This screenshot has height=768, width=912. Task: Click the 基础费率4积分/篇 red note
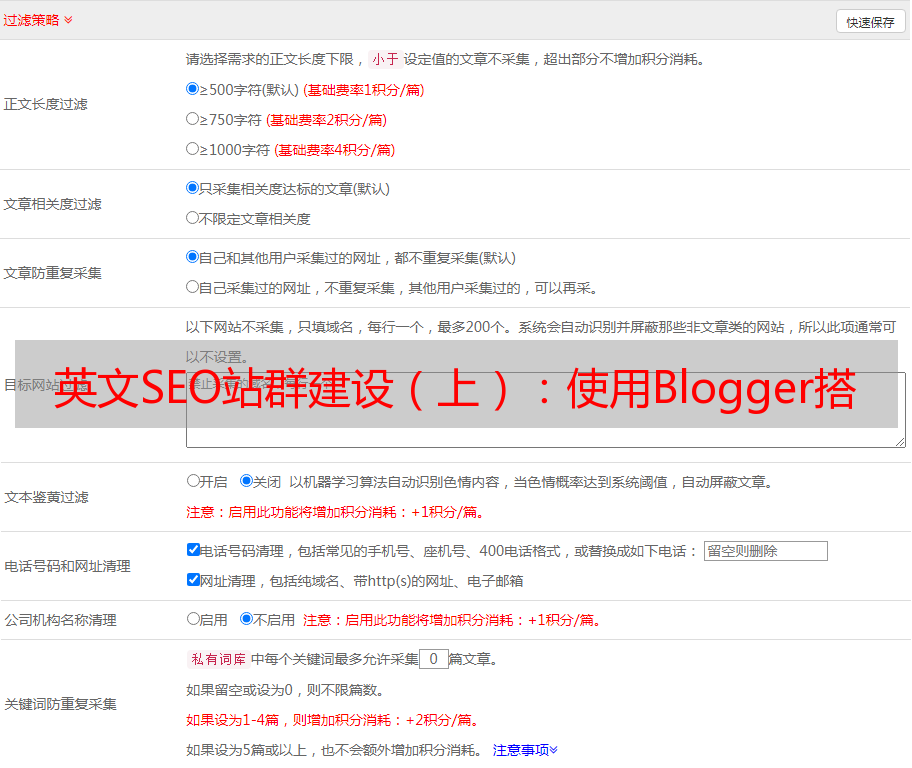click(334, 150)
